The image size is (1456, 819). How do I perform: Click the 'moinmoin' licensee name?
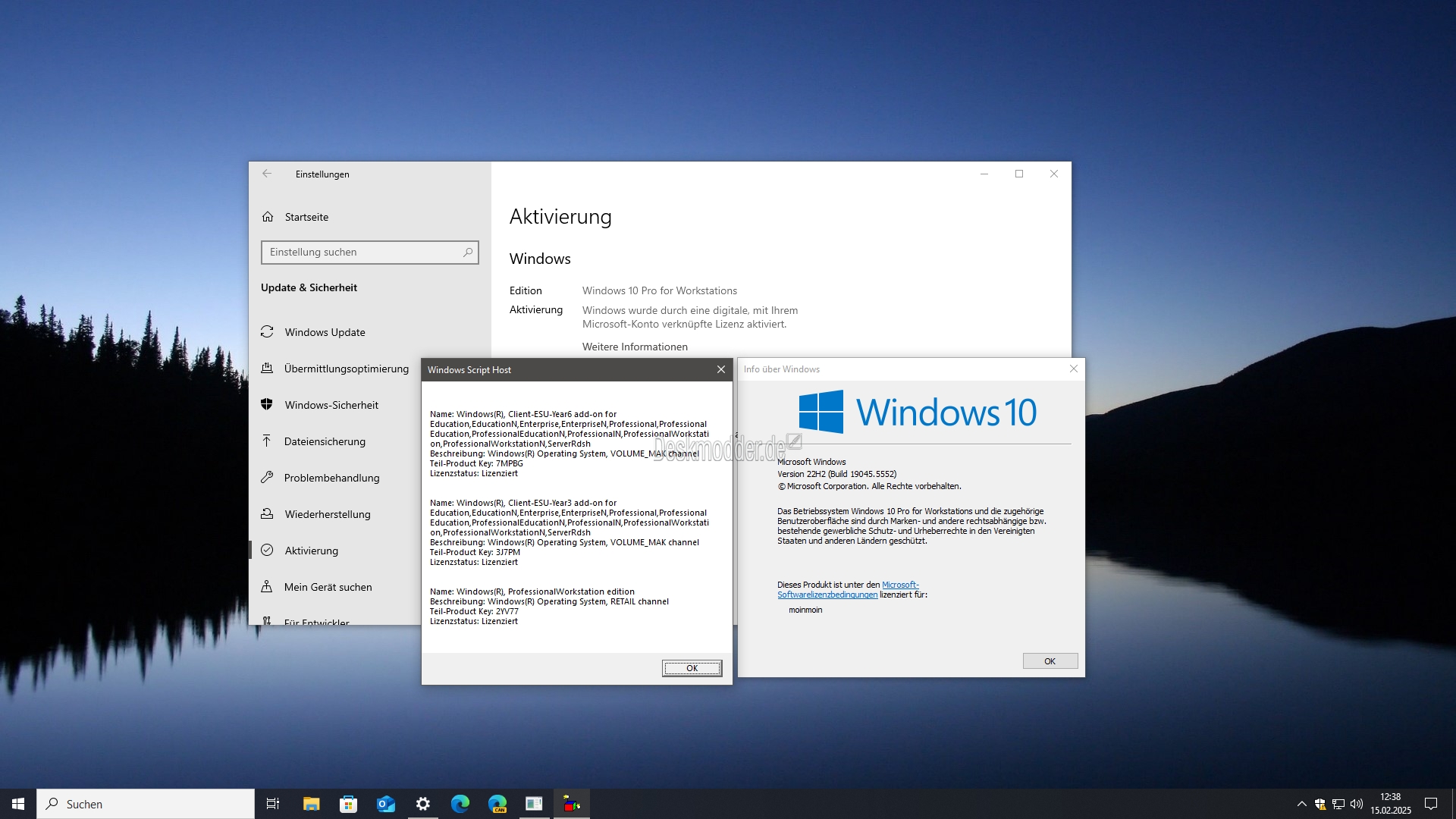(805, 610)
